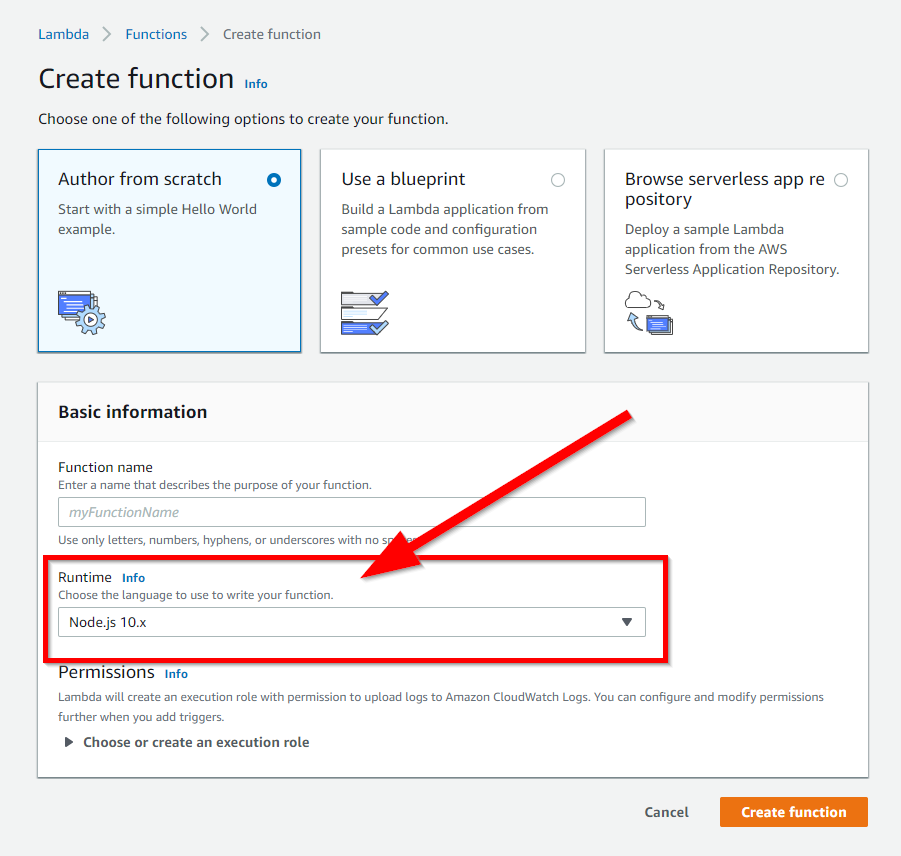The height and width of the screenshot is (856, 901).
Task: Click the Create function button
Action: click(793, 812)
